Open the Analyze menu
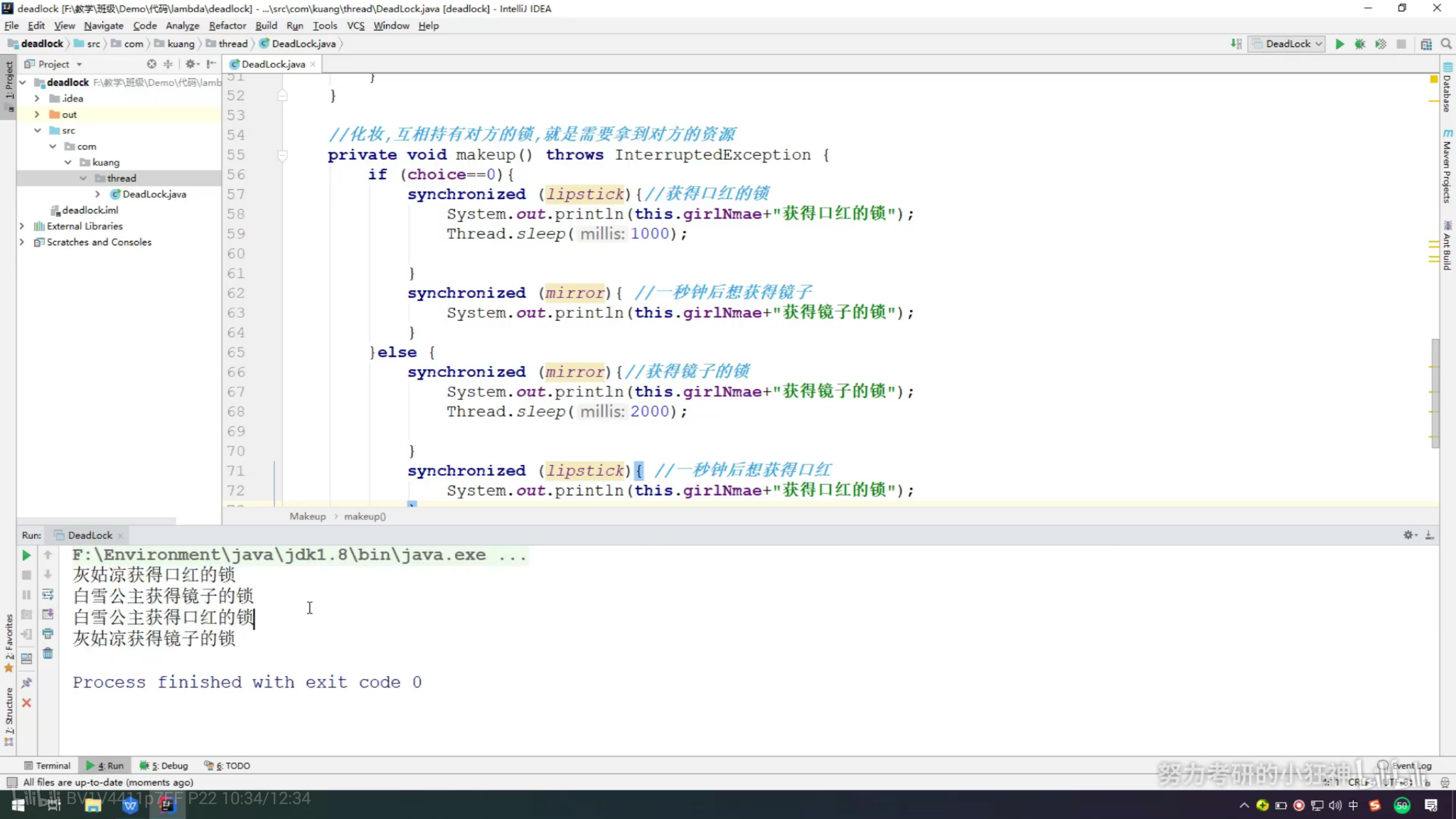Screen dimensions: 1456x819 182,26
